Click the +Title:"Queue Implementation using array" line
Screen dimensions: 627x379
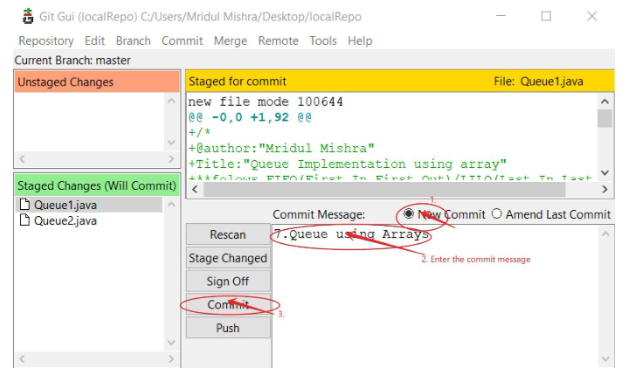click(347, 164)
